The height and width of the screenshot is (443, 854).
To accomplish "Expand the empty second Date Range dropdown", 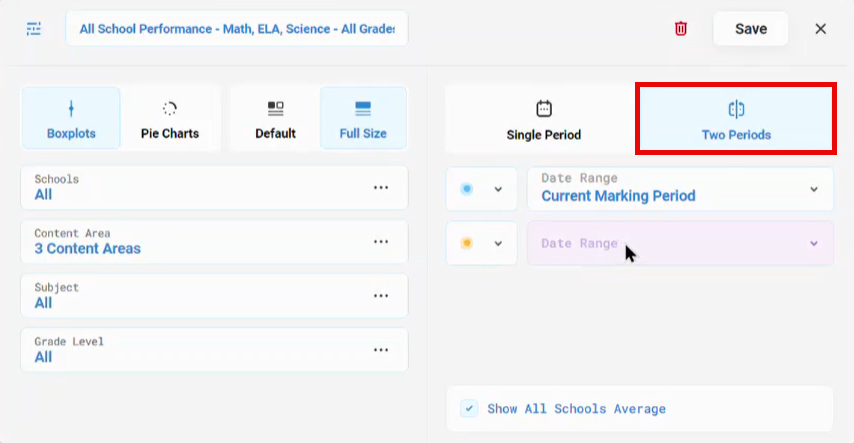I will [680, 243].
